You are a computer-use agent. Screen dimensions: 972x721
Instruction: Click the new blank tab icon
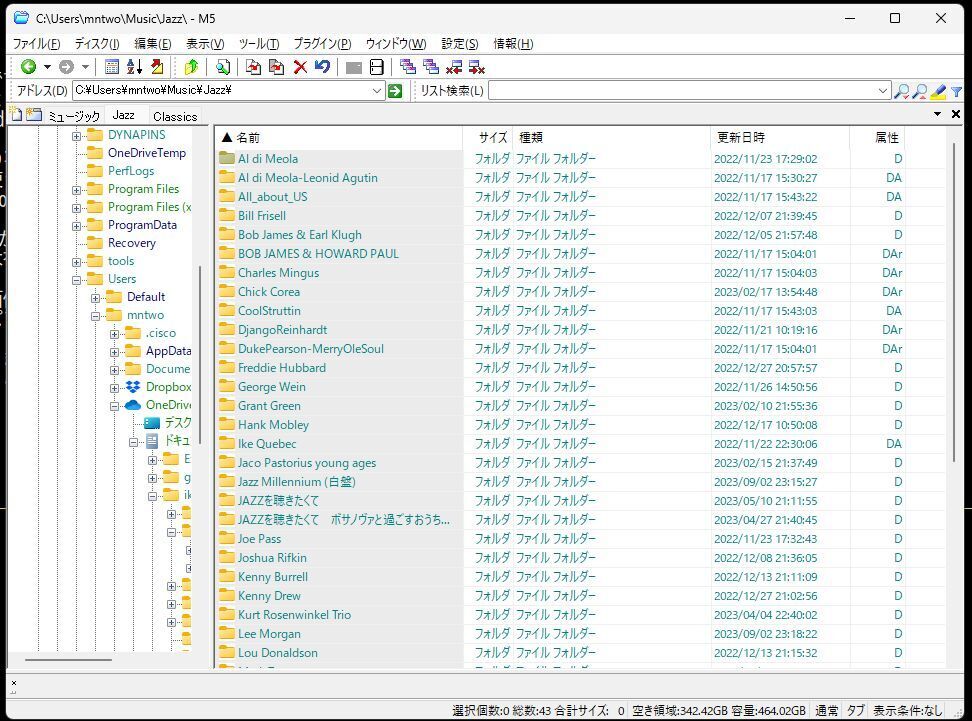(15, 115)
